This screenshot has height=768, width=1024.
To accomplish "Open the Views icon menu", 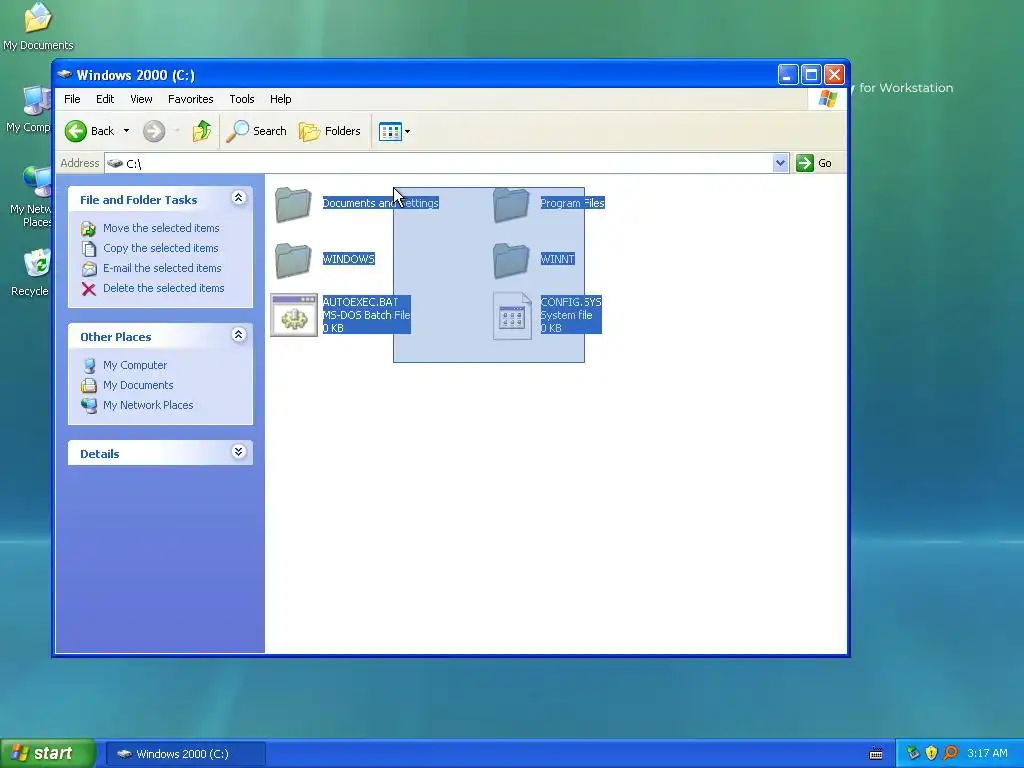I will coord(394,131).
